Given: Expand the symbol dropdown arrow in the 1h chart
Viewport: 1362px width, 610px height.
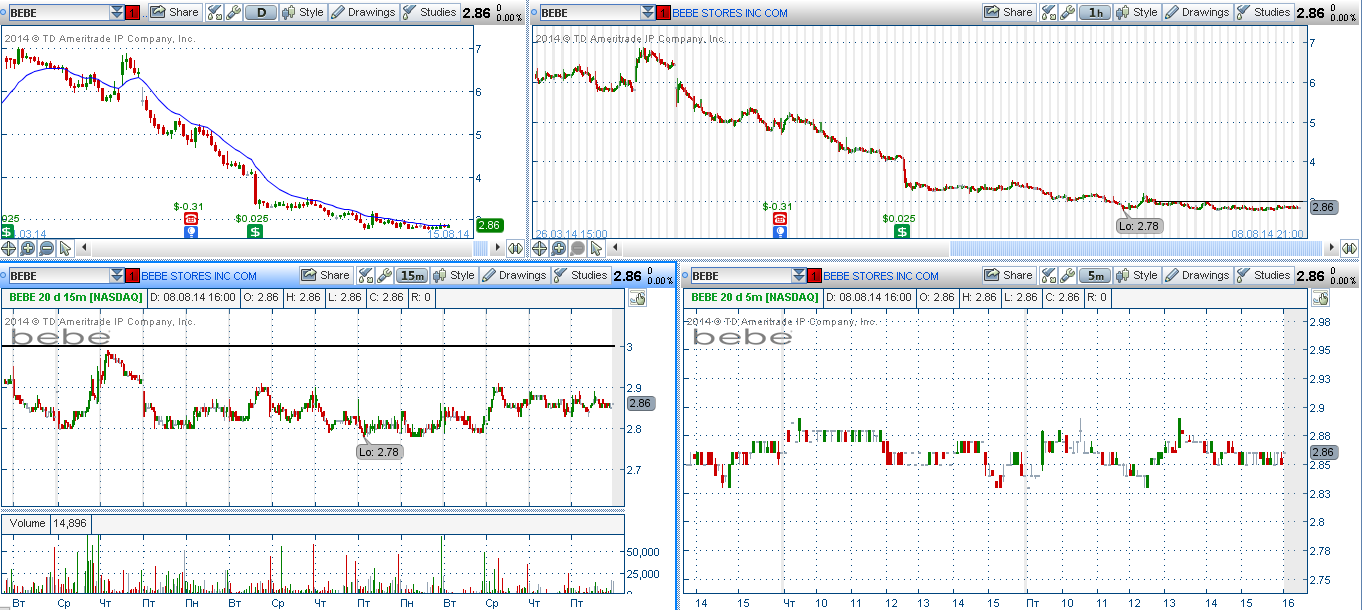Looking at the screenshot, I should click(x=648, y=13).
